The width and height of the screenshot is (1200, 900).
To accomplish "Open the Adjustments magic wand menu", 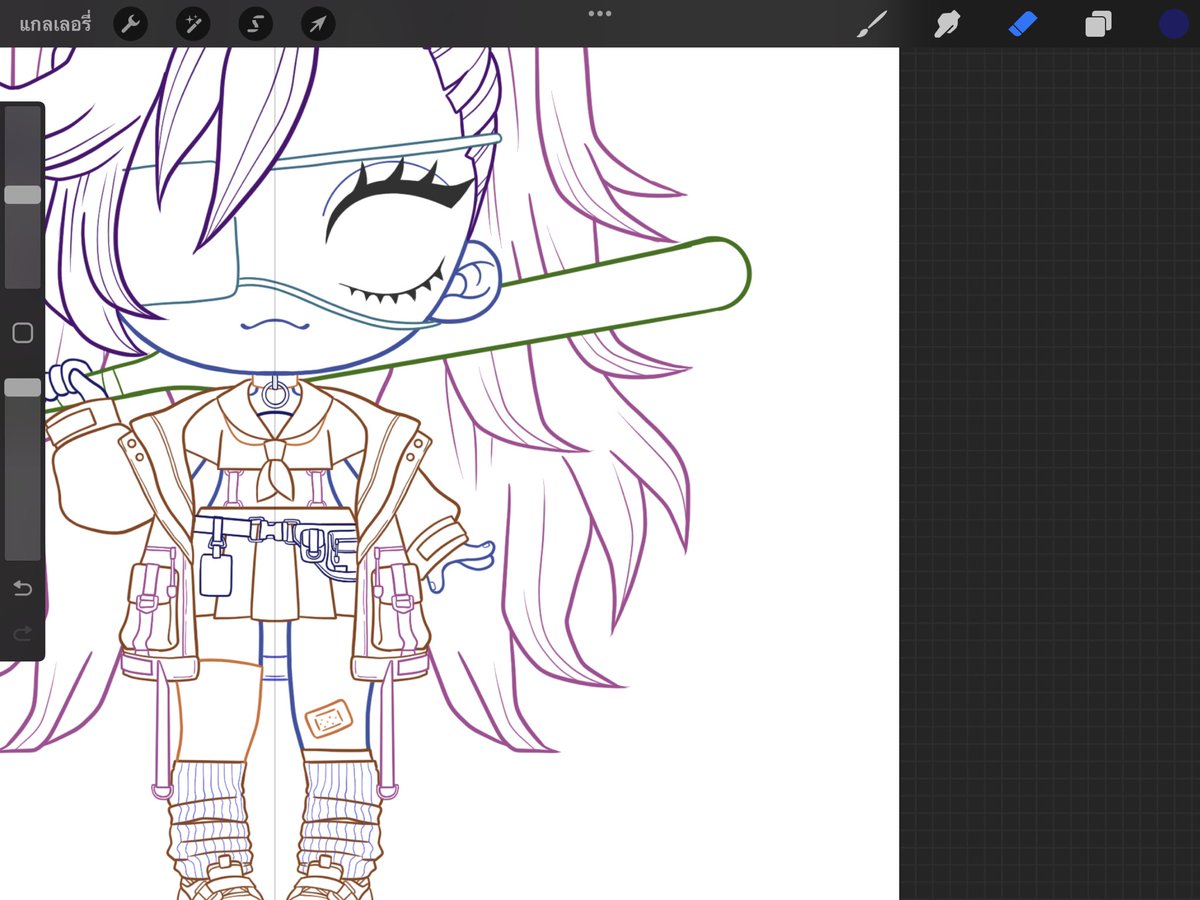I will [x=193, y=24].
